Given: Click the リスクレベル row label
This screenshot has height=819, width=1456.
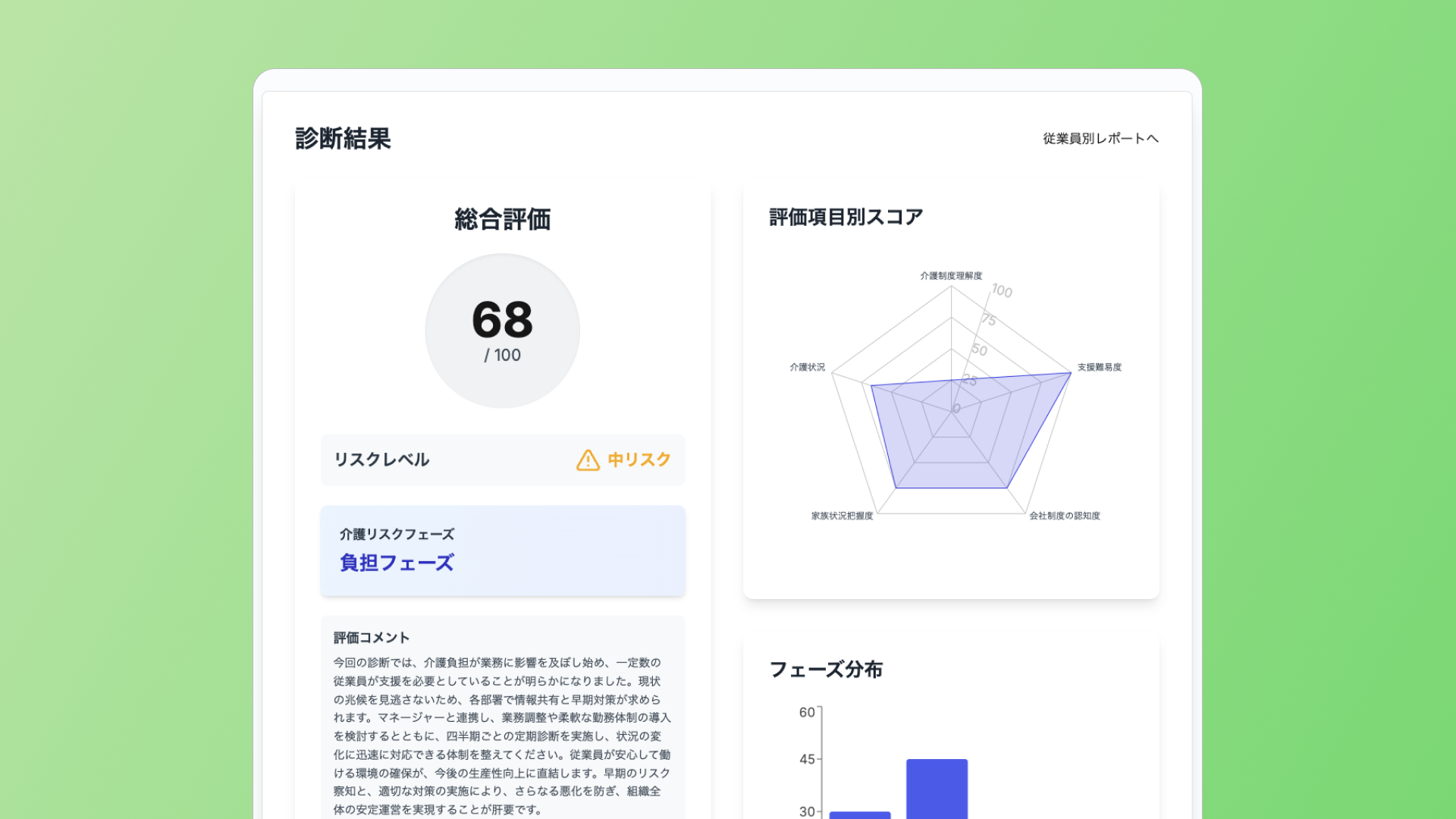Looking at the screenshot, I should (381, 460).
